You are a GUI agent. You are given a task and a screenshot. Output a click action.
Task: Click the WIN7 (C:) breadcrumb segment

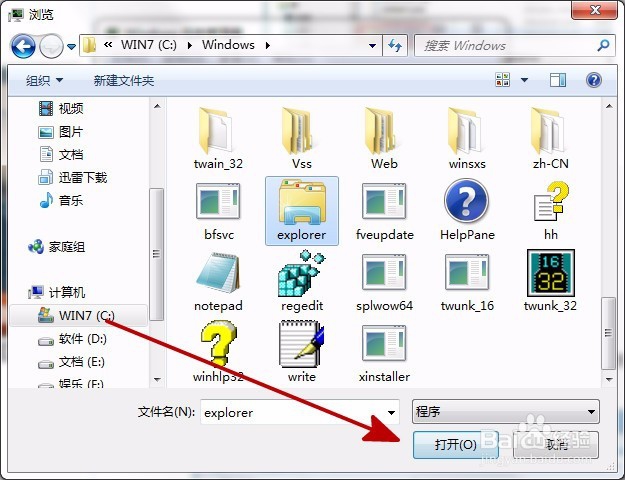[x=149, y=45]
